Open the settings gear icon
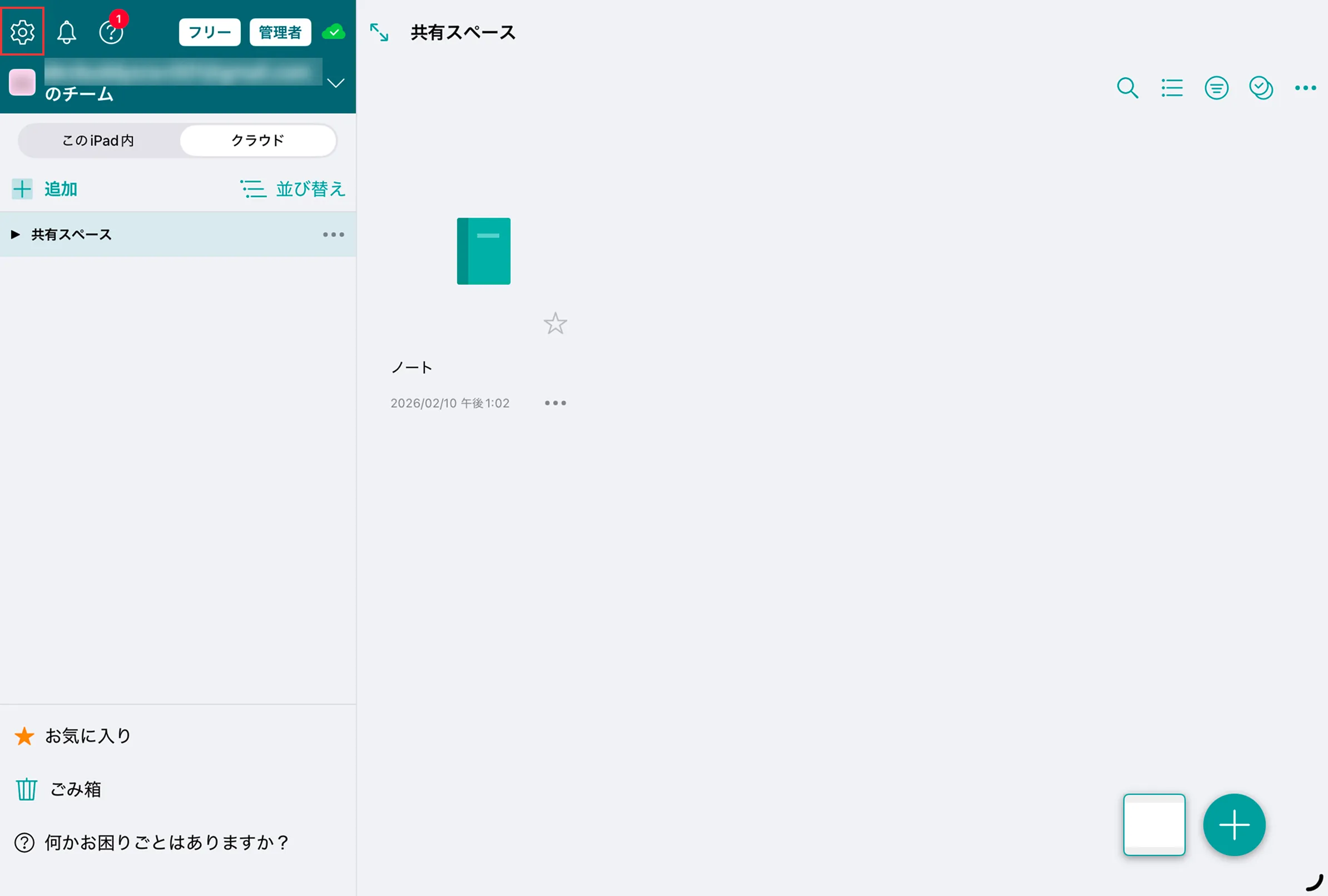1328x896 pixels. pyautogui.click(x=22, y=32)
